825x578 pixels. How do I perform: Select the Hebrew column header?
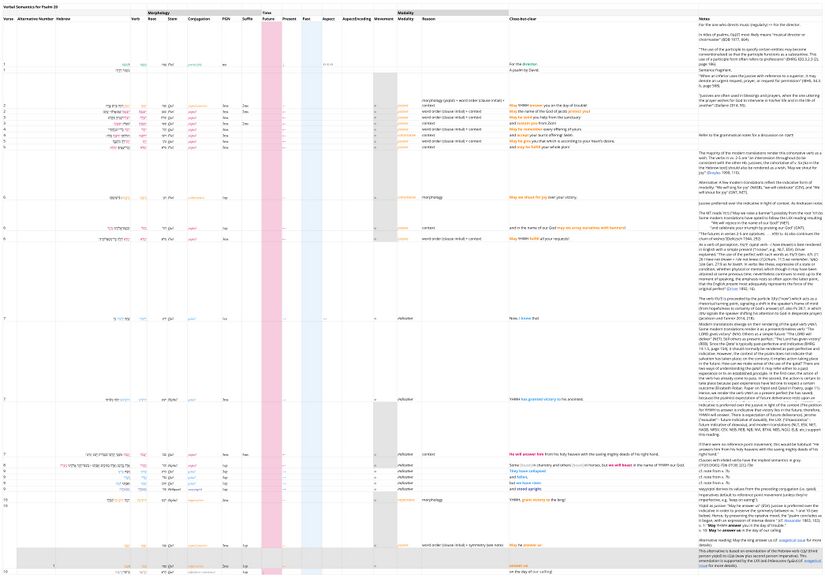pos(63,19)
